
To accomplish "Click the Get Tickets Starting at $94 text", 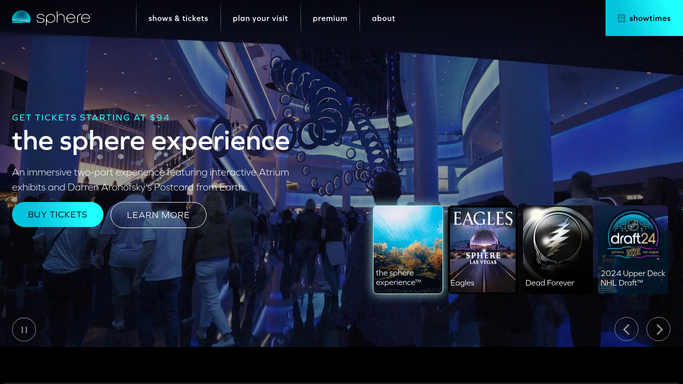I will pos(91,118).
